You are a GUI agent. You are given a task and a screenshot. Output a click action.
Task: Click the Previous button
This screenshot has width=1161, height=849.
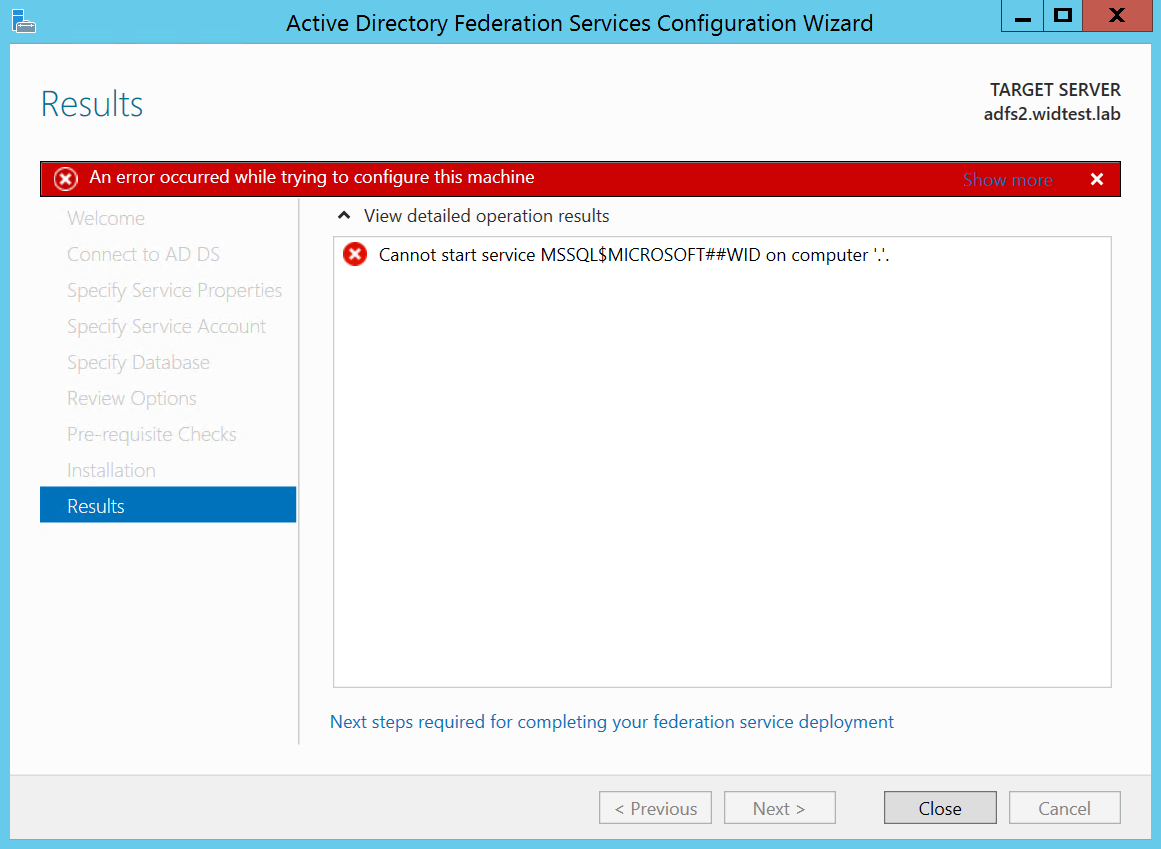point(655,808)
